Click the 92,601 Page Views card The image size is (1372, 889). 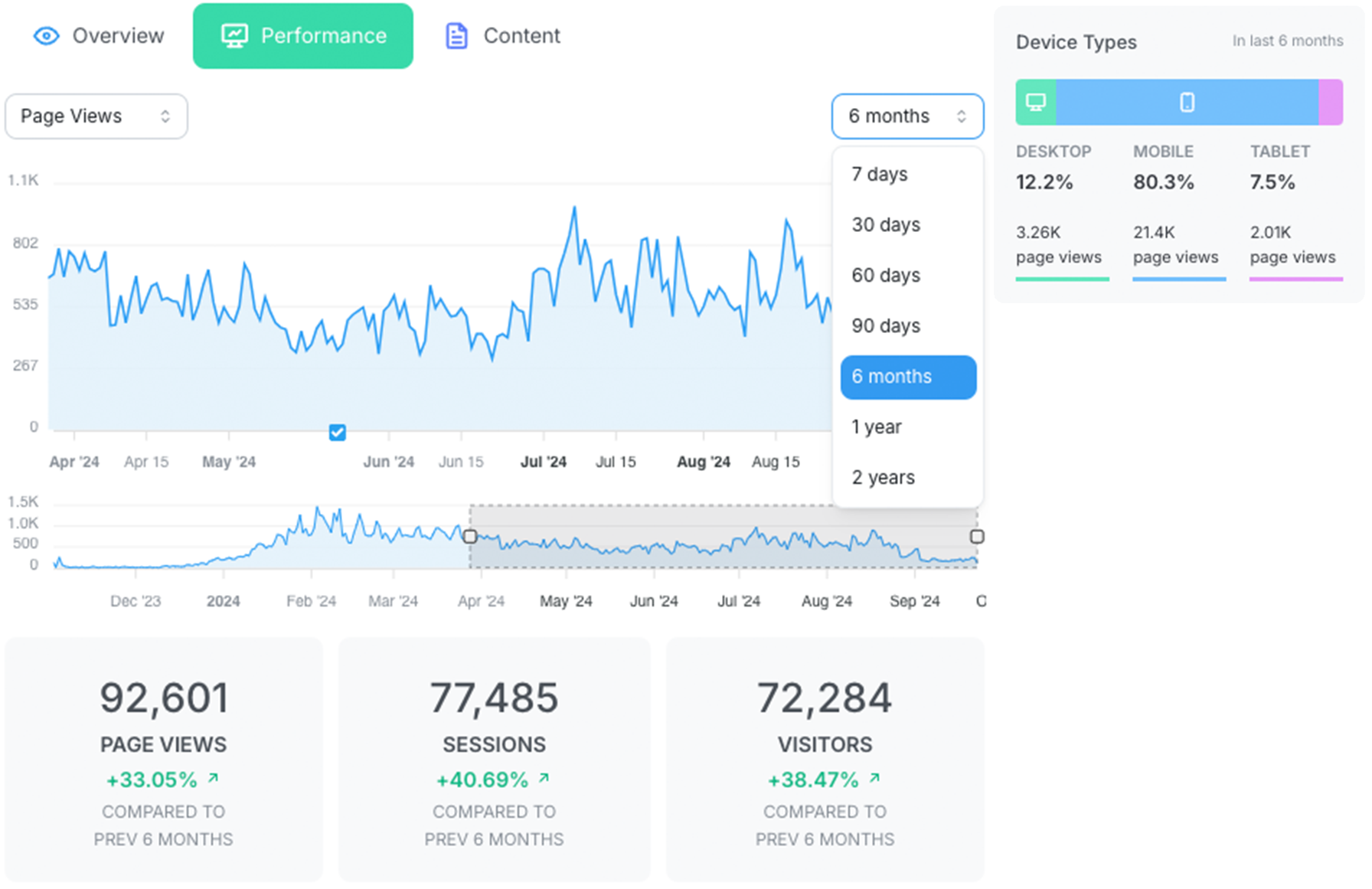click(164, 760)
